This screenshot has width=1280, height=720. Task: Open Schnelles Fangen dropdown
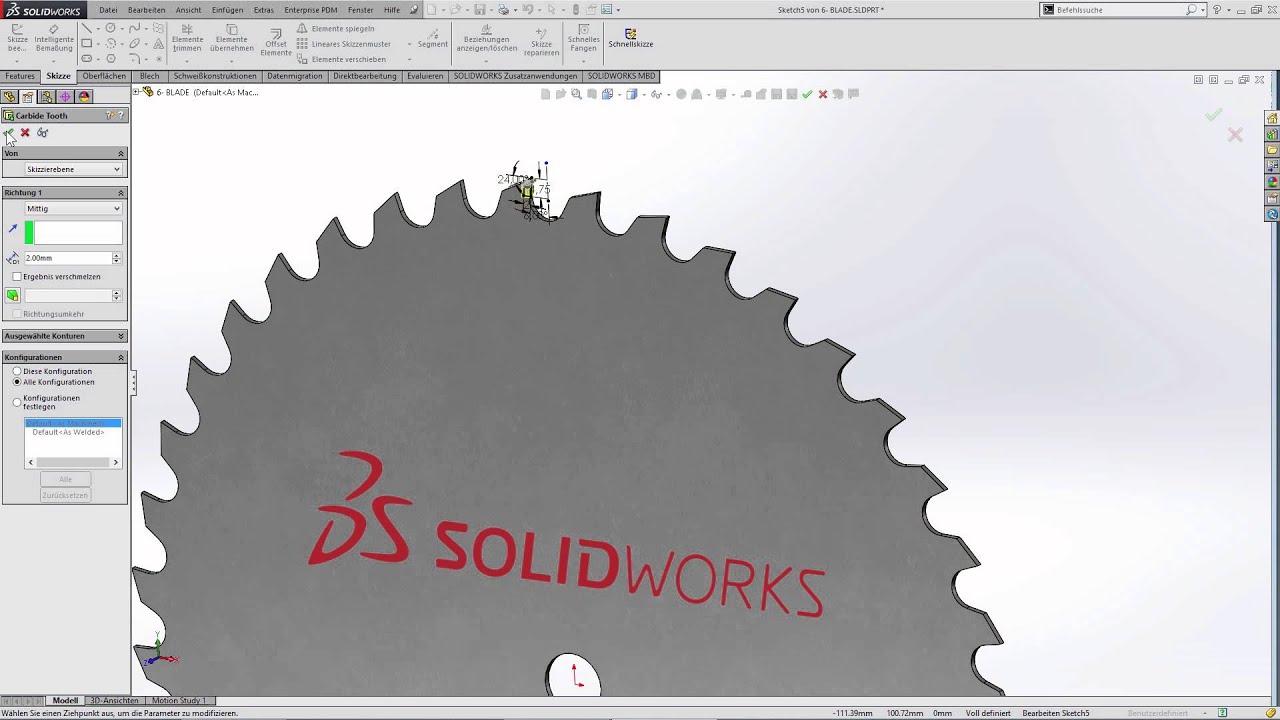pyautogui.click(x=583, y=60)
